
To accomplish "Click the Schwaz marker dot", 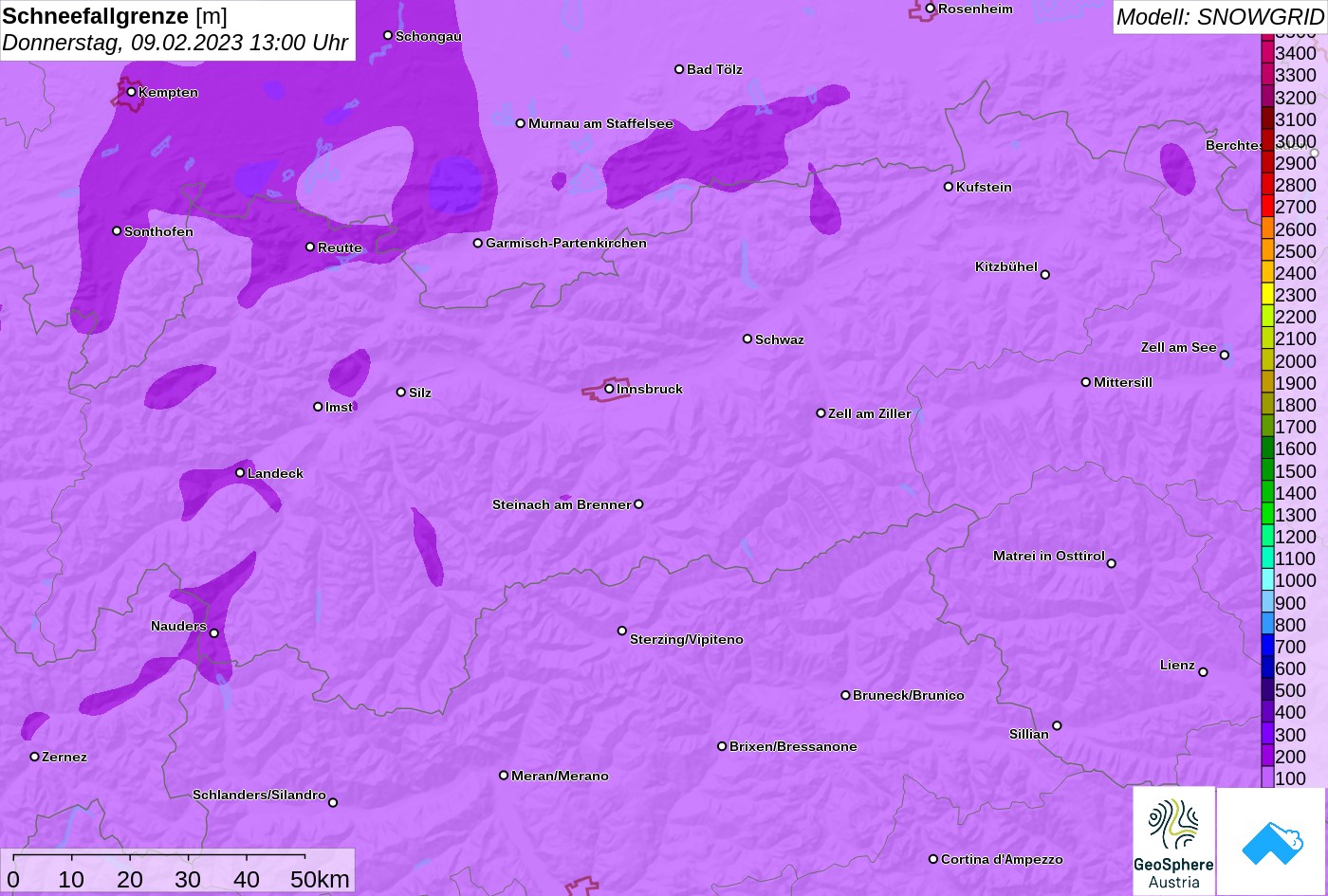I will click(x=747, y=338).
